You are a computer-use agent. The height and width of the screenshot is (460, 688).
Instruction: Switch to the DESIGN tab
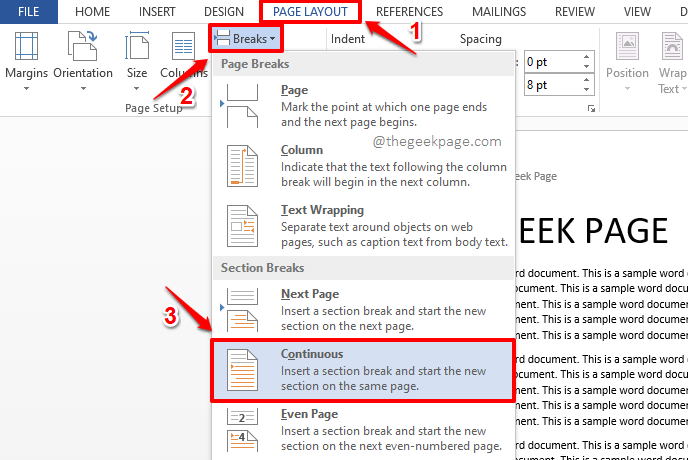[224, 11]
